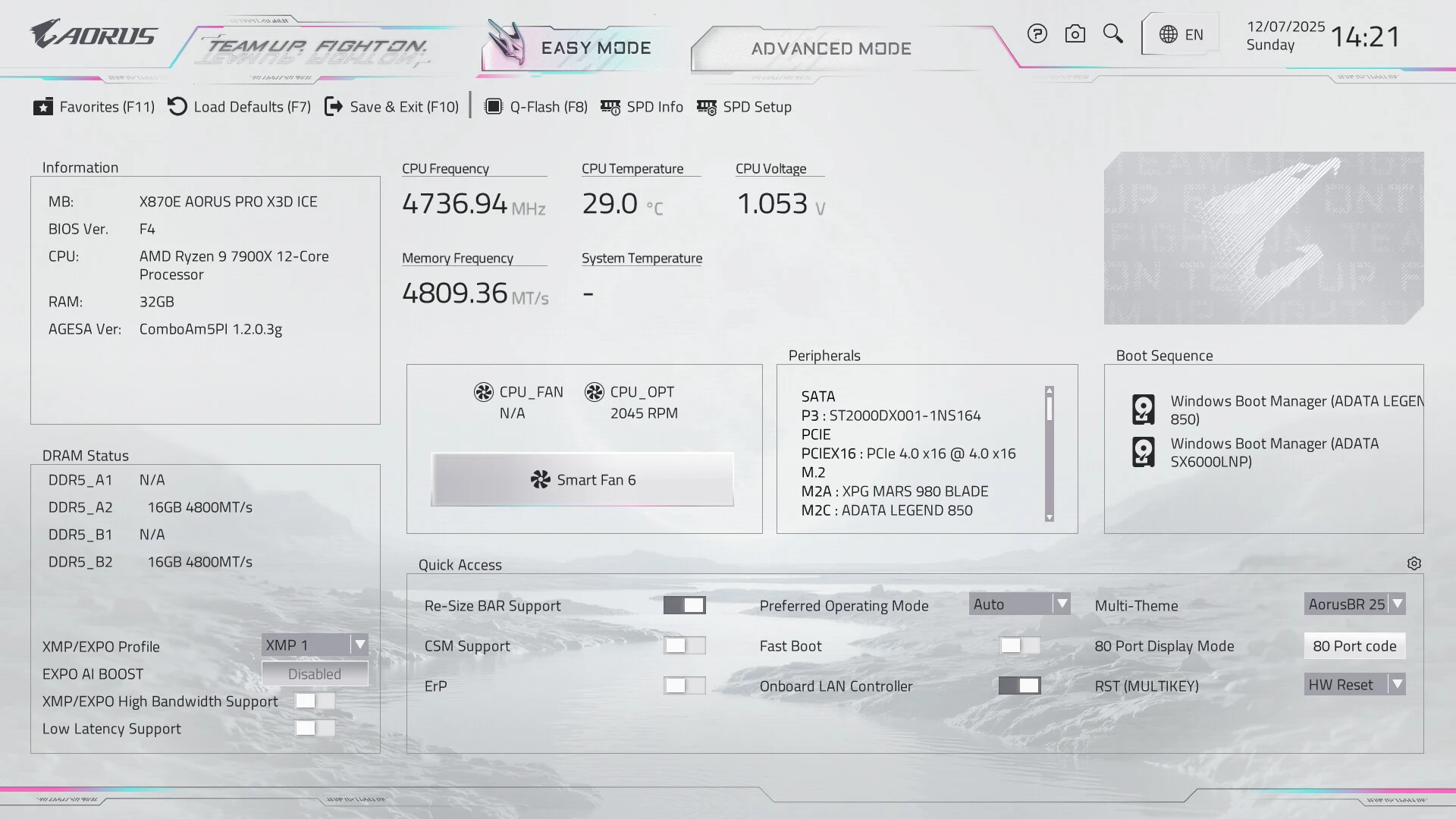Enable CSM Support toggle
Screen dimensions: 1456x819
[684, 645]
